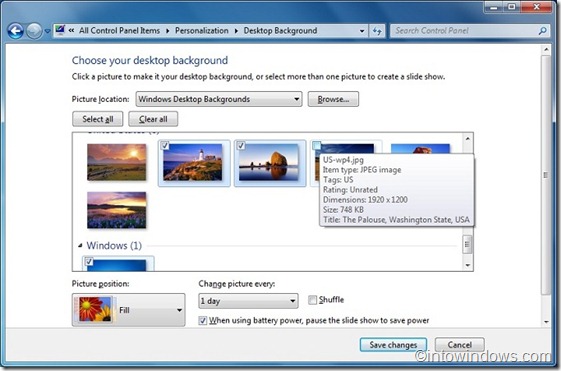Click the Control Panel icon in the address bar
This screenshot has width=561, height=371.
click(x=60, y=30)
